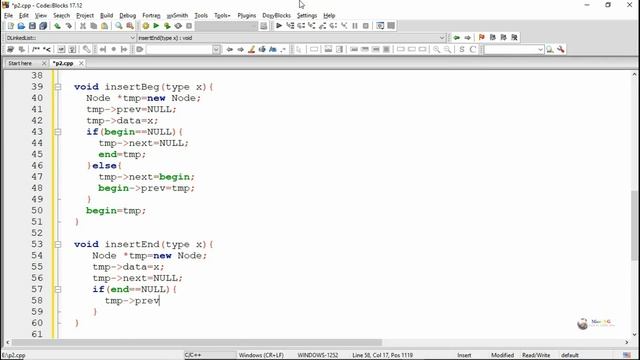640x360 pixels.
Task: Undo the last edit via toolbar
Action: pos(58,26)
